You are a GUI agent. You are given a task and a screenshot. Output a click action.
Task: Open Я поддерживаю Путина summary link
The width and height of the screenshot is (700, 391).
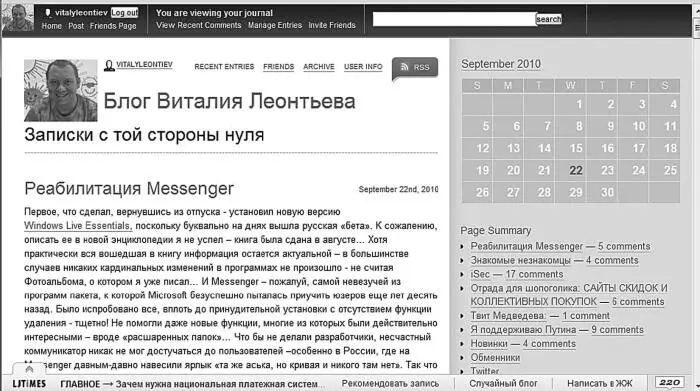(523, 329)
